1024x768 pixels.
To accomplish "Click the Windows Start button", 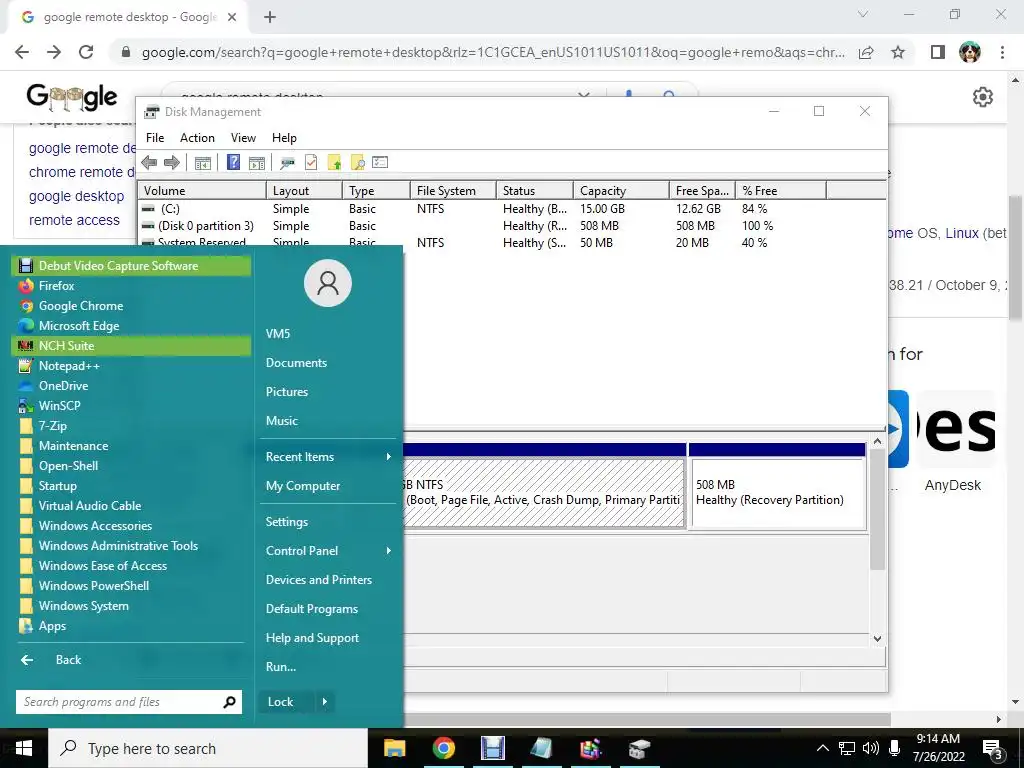I will point(24,748).
